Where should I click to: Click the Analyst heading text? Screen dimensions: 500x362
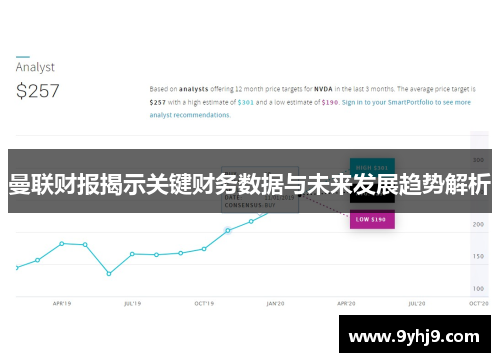point(35,67)
